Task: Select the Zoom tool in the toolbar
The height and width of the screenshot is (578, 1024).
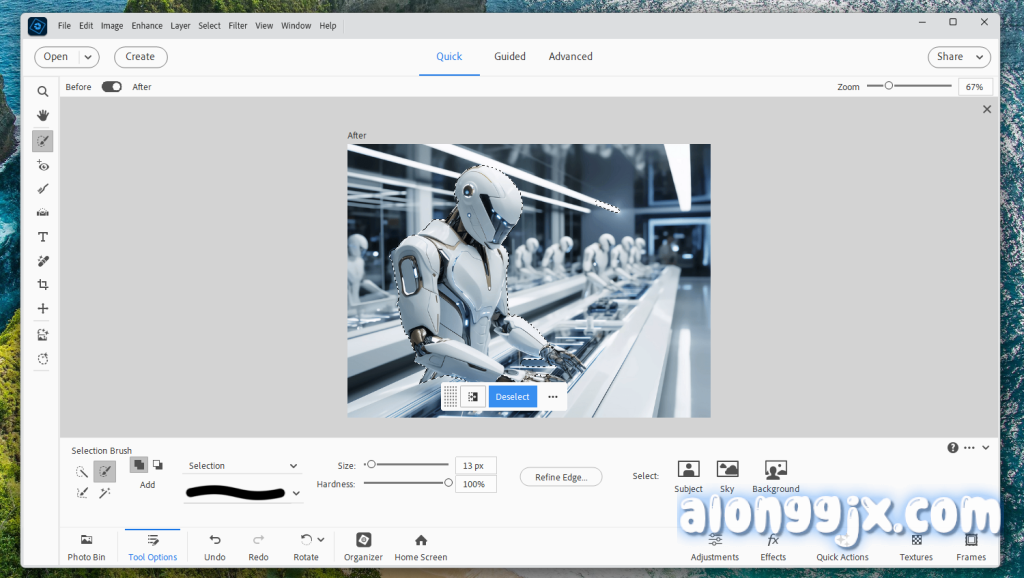Action: 43,91
